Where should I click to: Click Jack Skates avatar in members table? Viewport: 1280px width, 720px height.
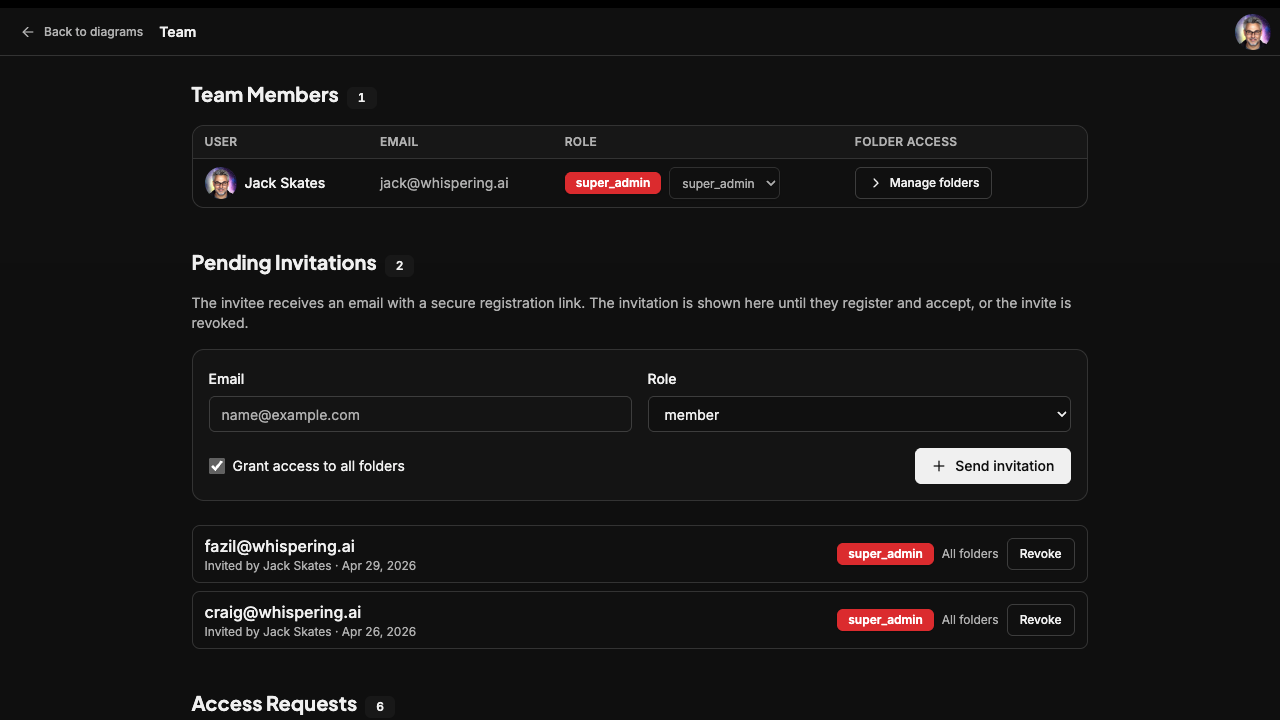[x=220, y=183]
